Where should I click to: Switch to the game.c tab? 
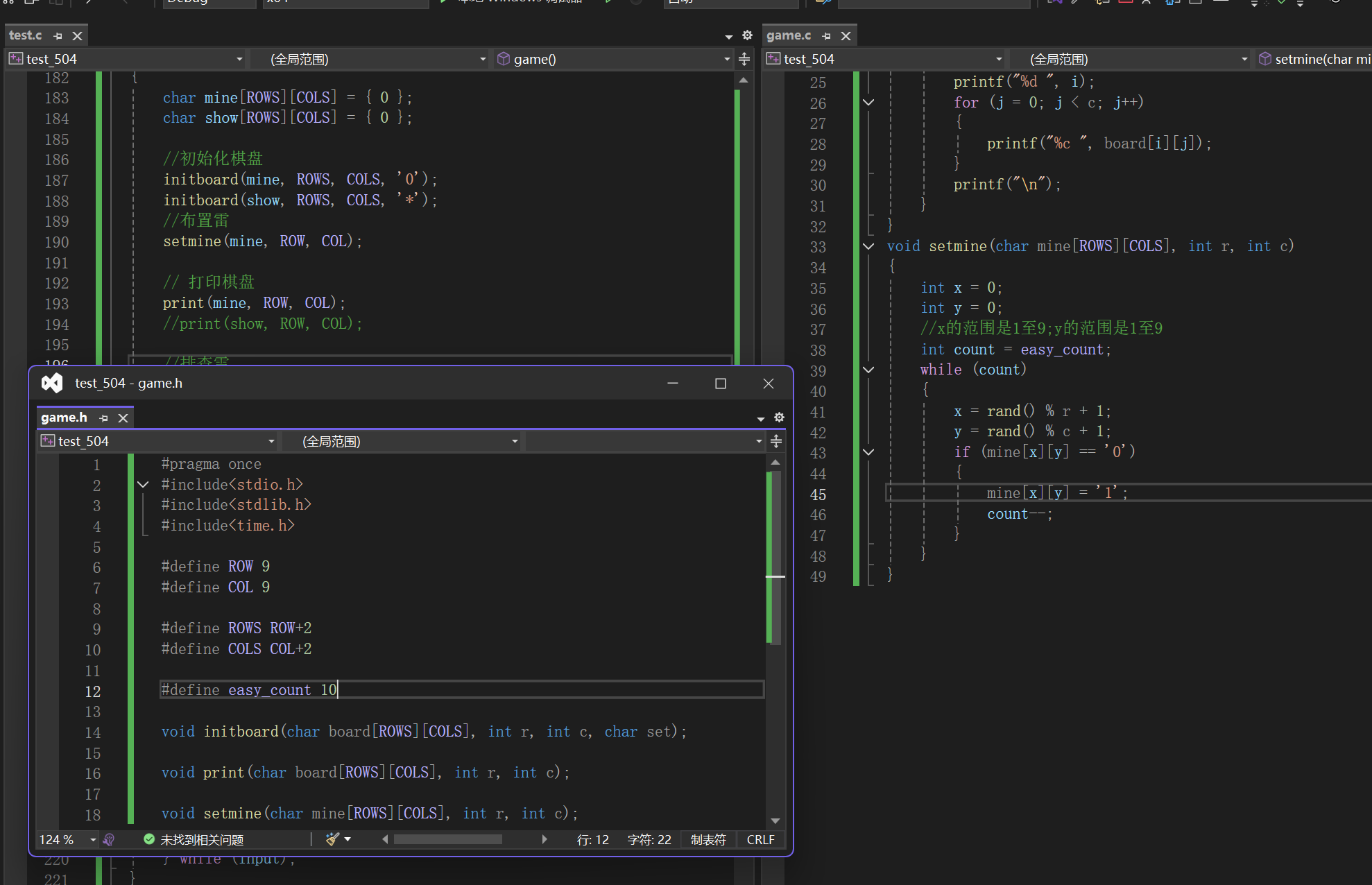coord(789,35)
